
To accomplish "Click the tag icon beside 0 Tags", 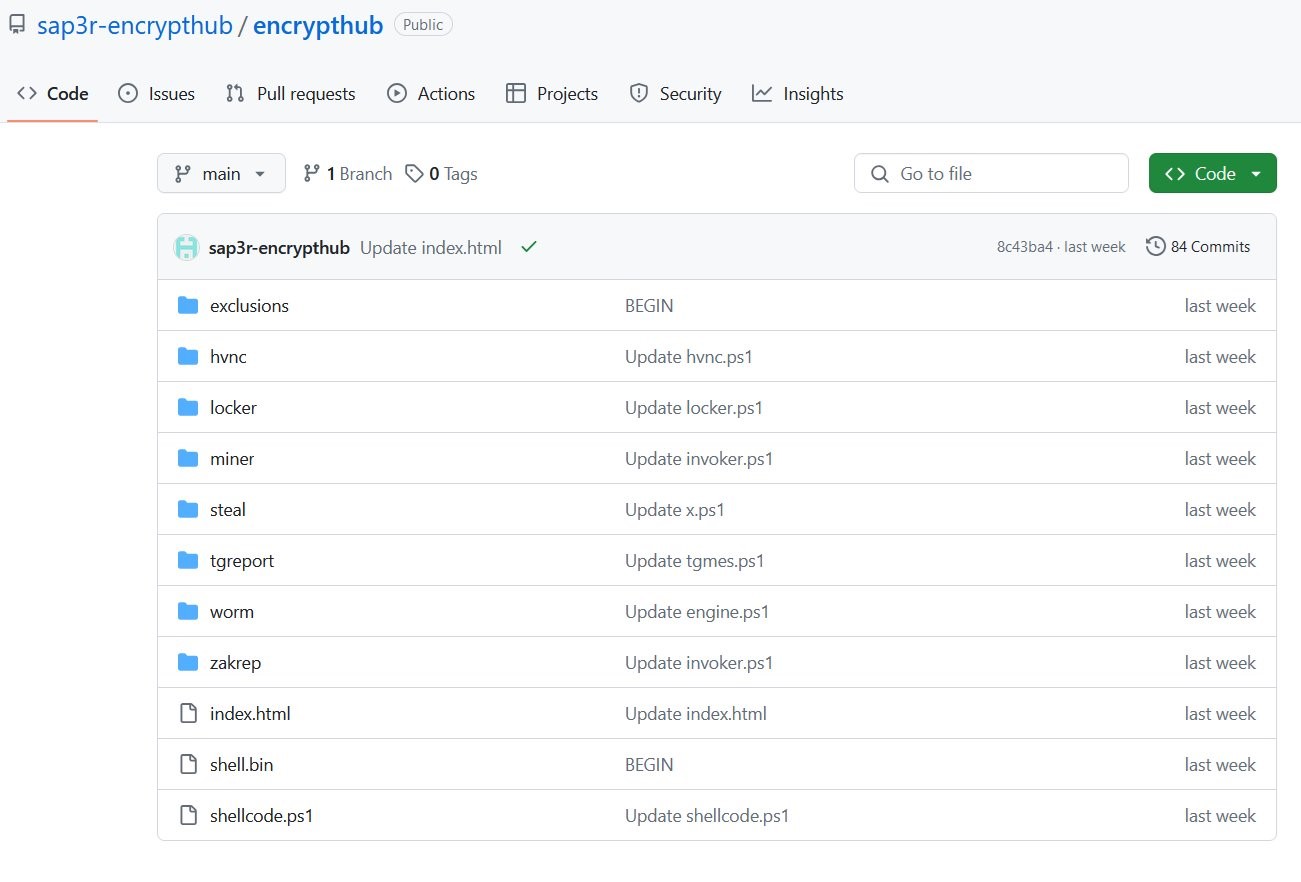I will (414, 174).
